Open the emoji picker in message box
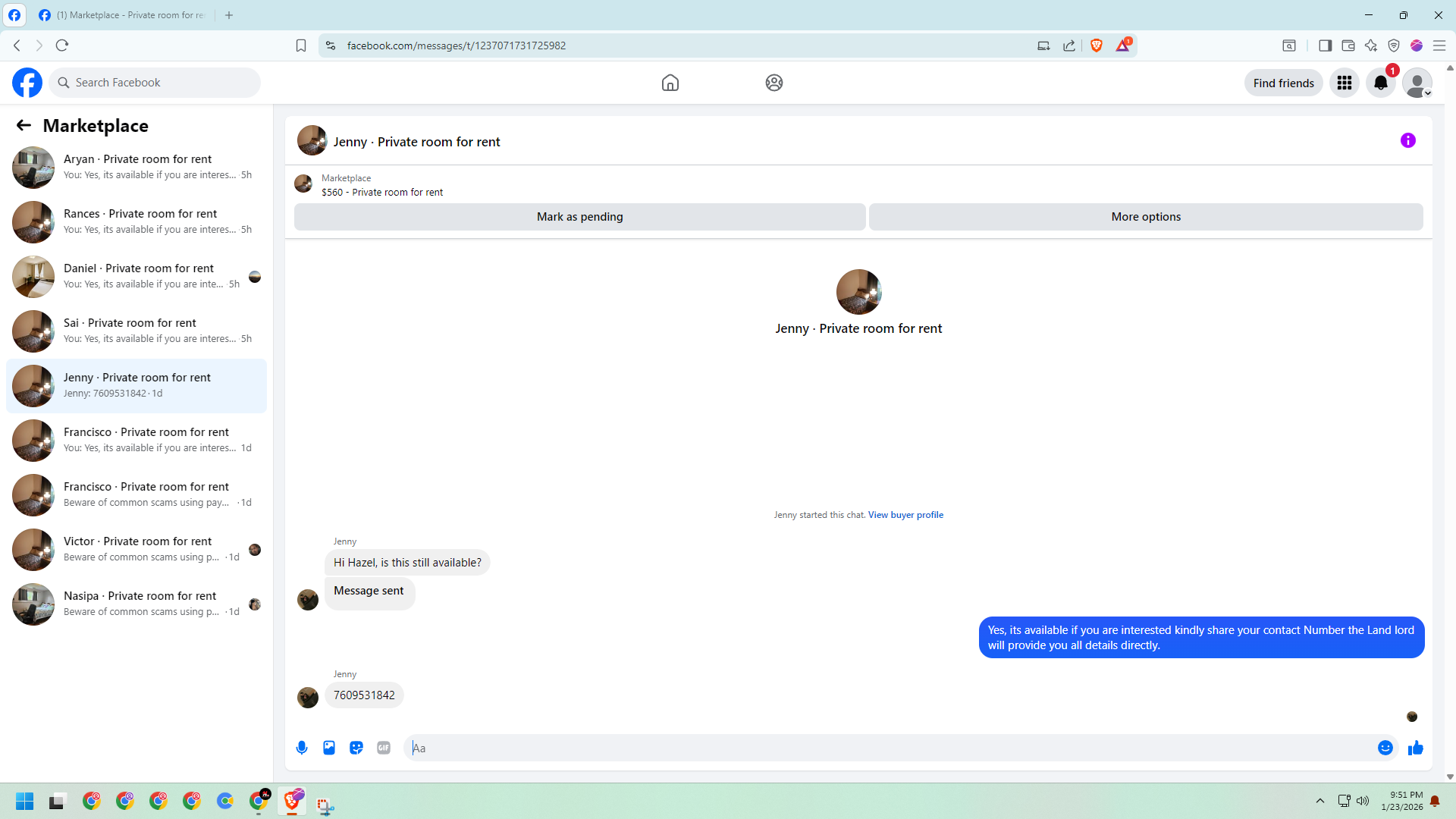The height and width of the screenshot is (819, 1456). [x=1385, y=748]
